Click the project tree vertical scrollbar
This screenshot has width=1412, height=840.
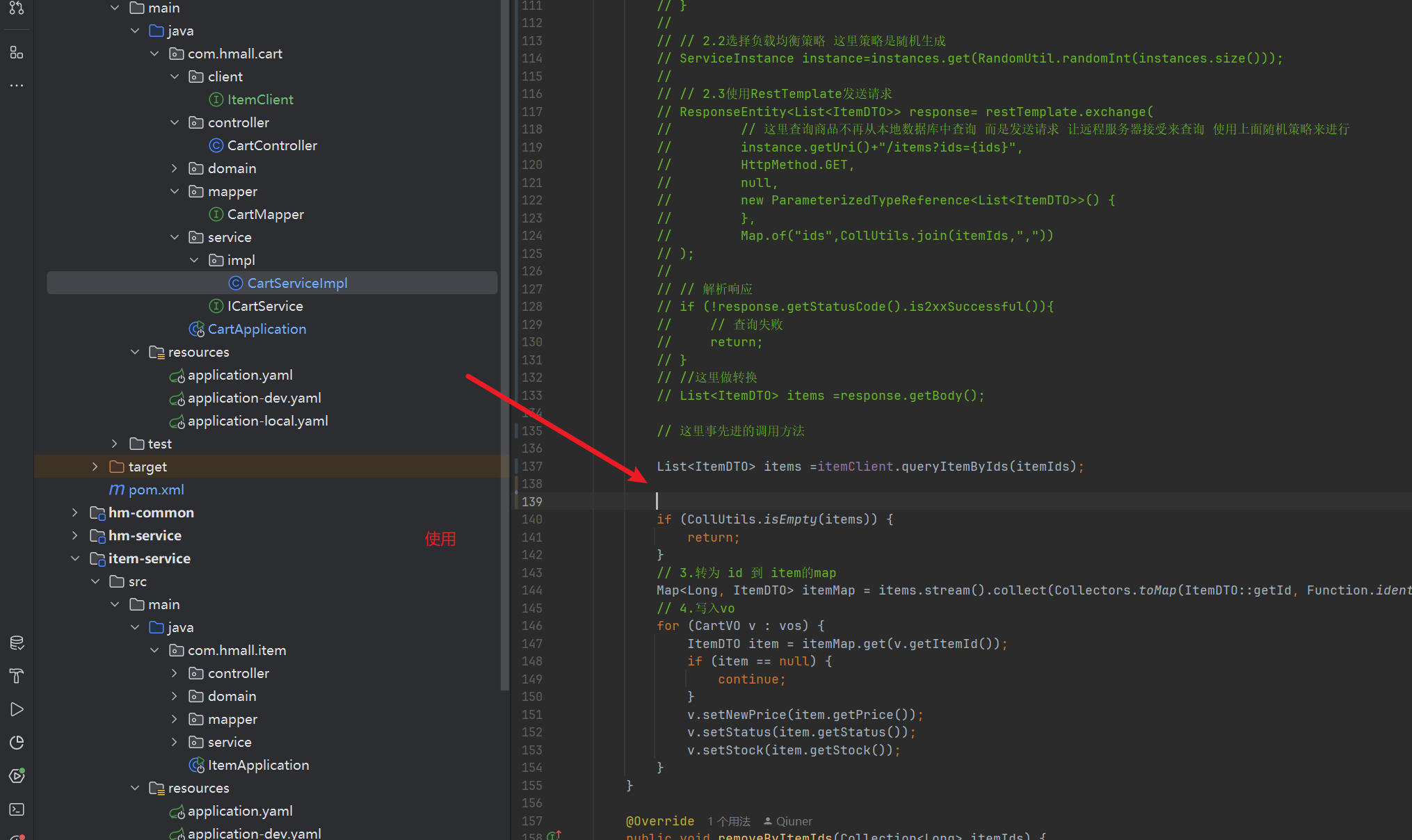point(505,348)
